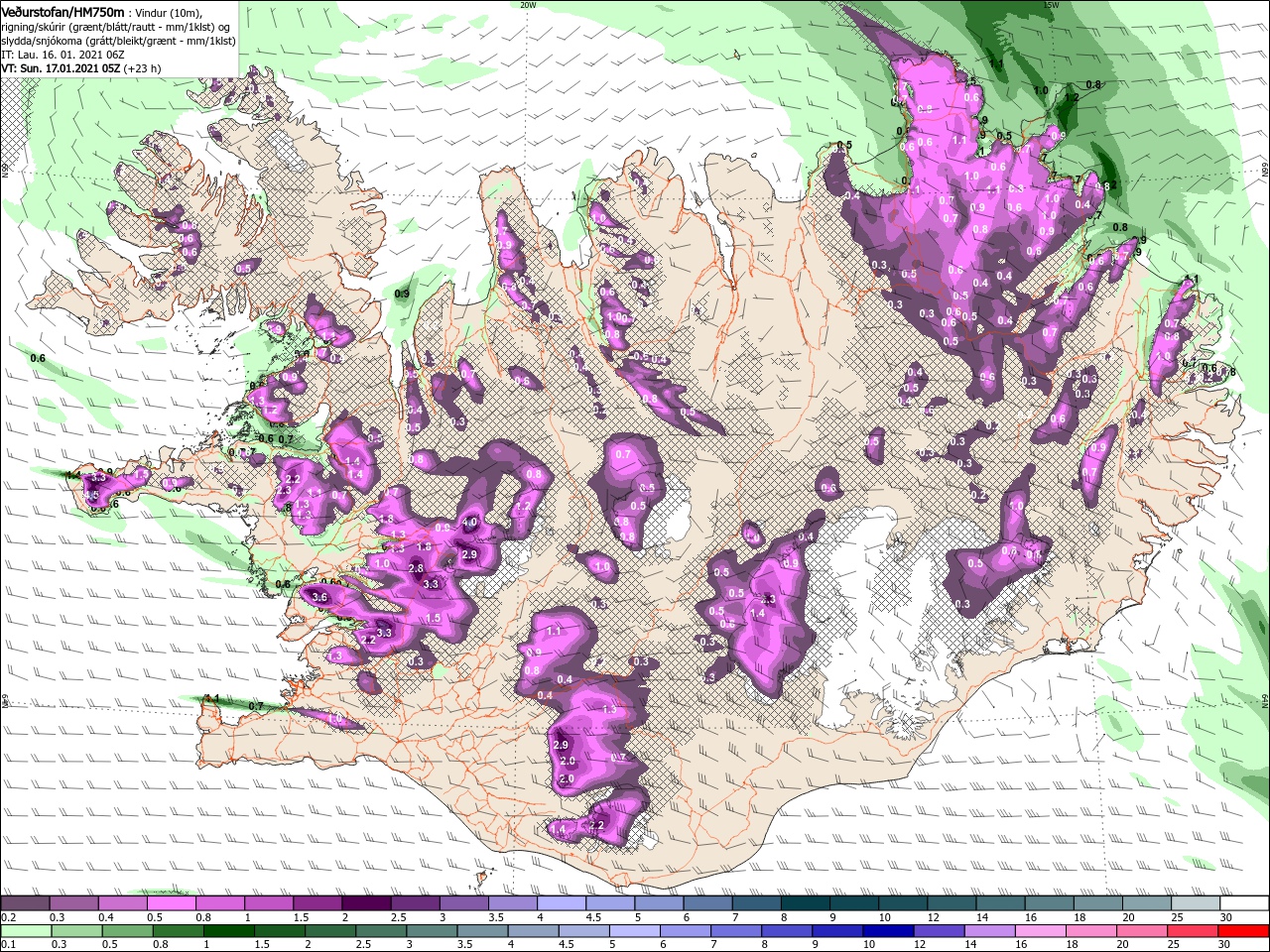
Task: Click the 'IT: Lau. 16. 01. 2021 06Z' line
Action: [x=62, y=55]
